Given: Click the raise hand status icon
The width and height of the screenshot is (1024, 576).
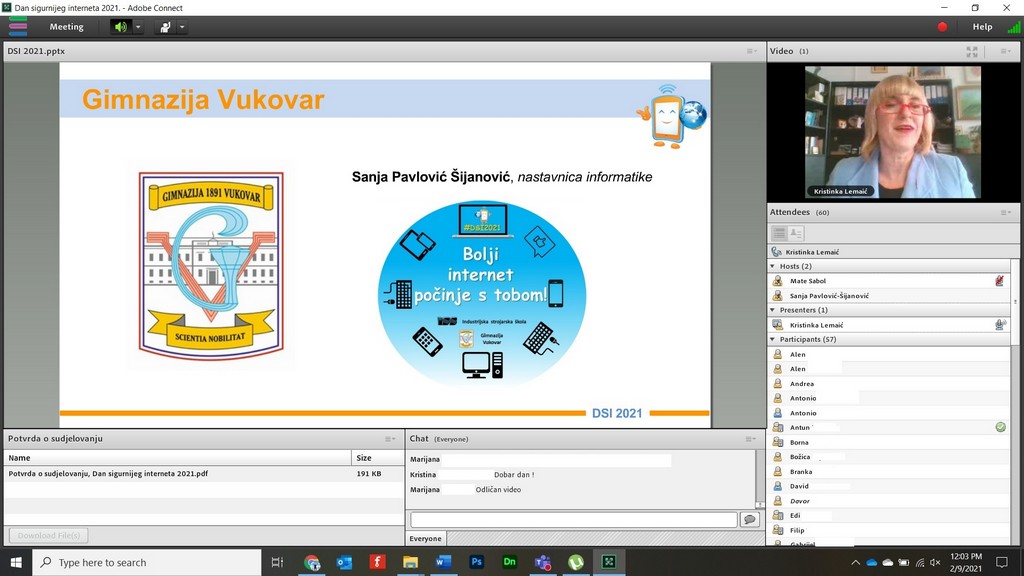Looking at the screenshot, I should coord(165,27).
